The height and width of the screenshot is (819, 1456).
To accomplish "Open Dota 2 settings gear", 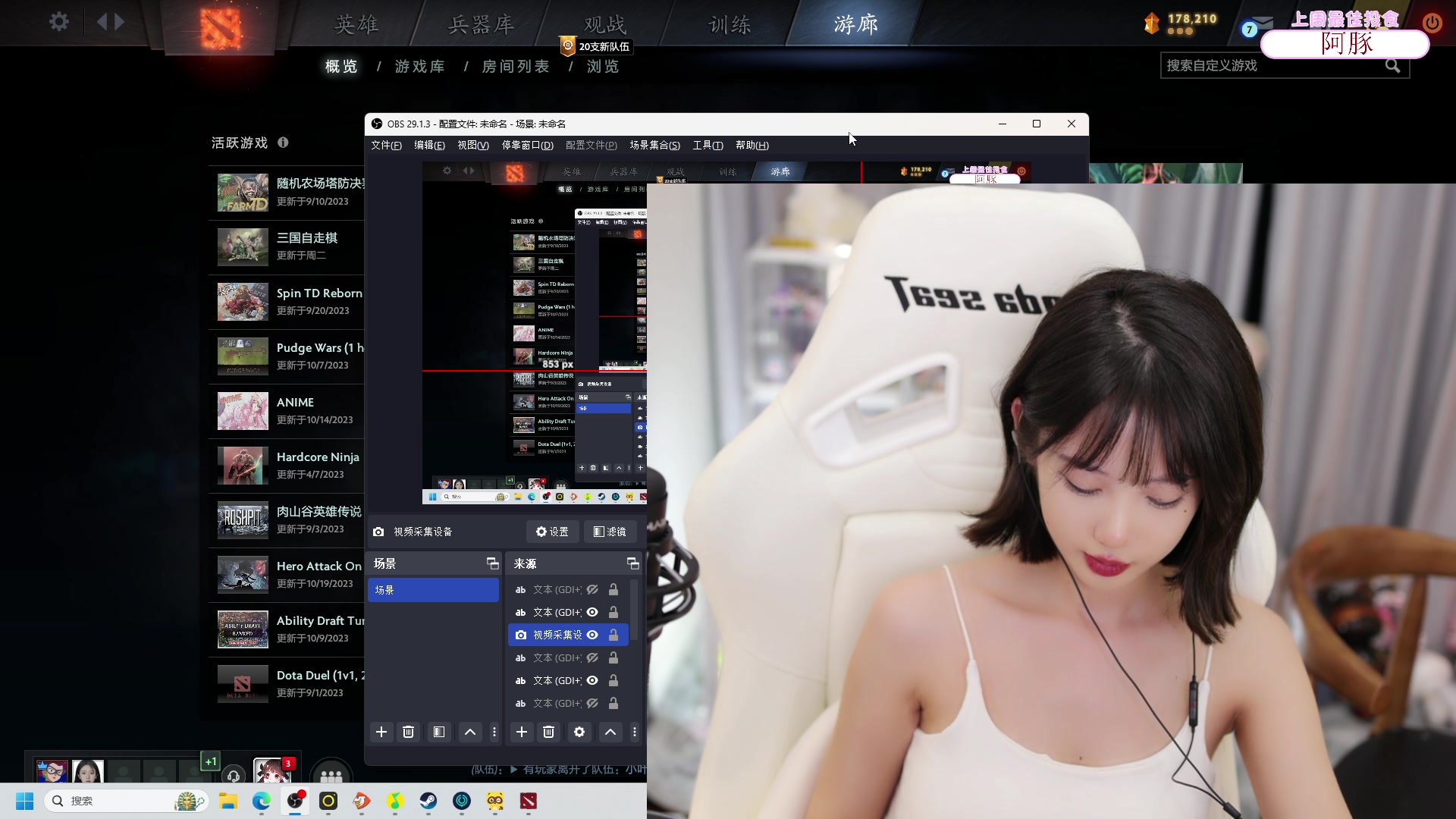I will (x=59, y=21).
